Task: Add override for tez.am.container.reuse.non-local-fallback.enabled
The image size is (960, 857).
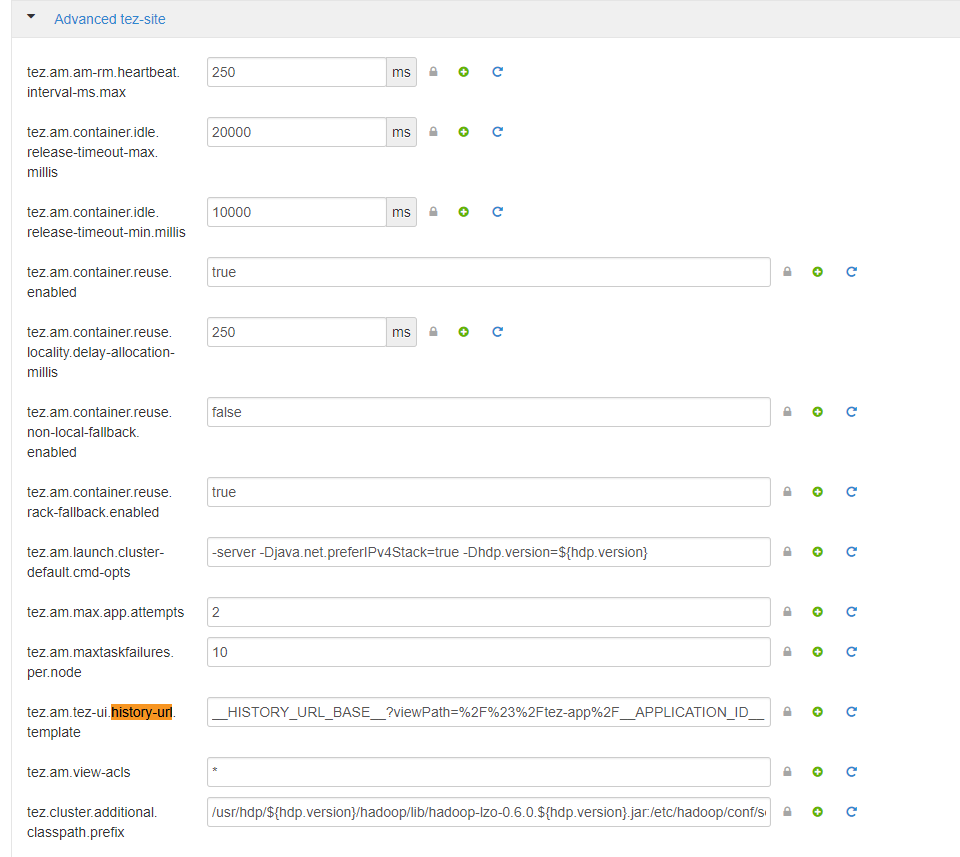Action: pos(817,411)
